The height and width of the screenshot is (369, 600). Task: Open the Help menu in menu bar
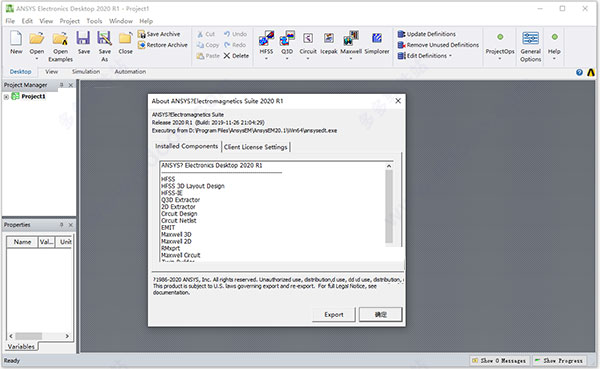(x=146, y=21)
